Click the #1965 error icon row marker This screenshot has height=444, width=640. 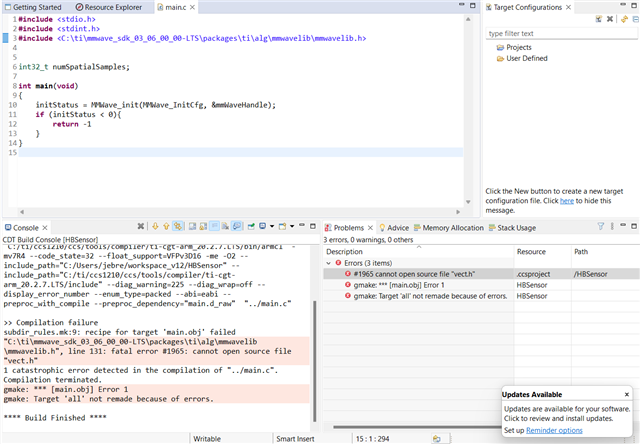(x=348, y=274)
